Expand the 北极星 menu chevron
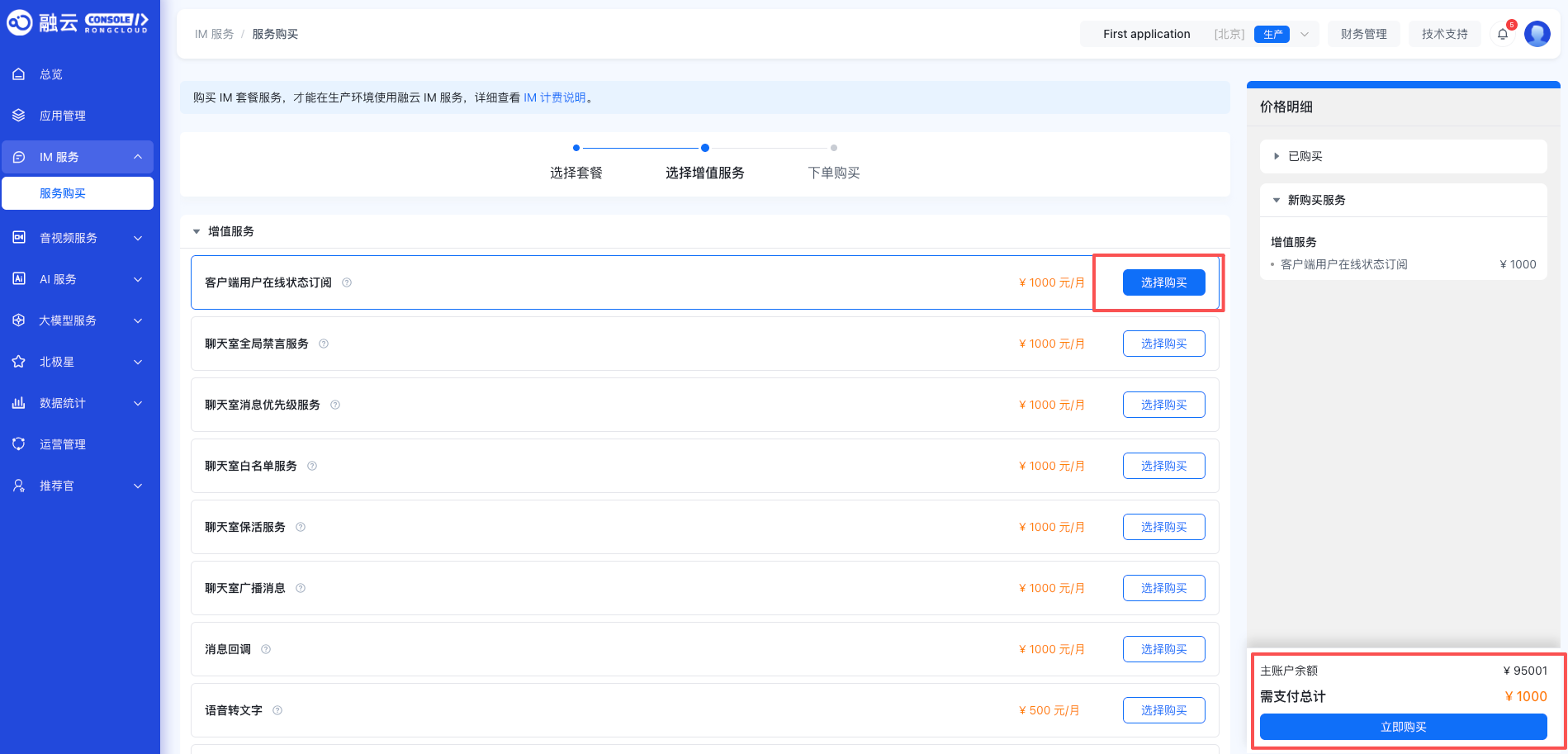Screen dimensions: 1568x754 point(138,362)
